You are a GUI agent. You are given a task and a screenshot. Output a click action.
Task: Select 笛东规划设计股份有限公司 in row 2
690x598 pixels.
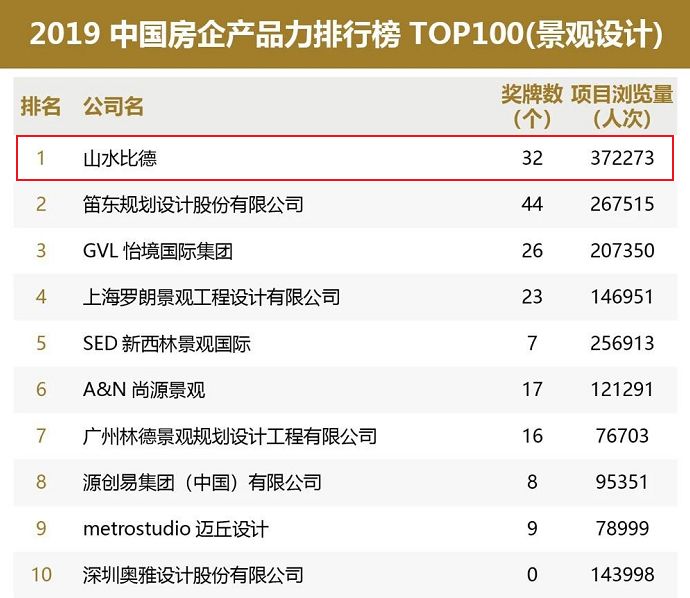click(x=193, y=205)
